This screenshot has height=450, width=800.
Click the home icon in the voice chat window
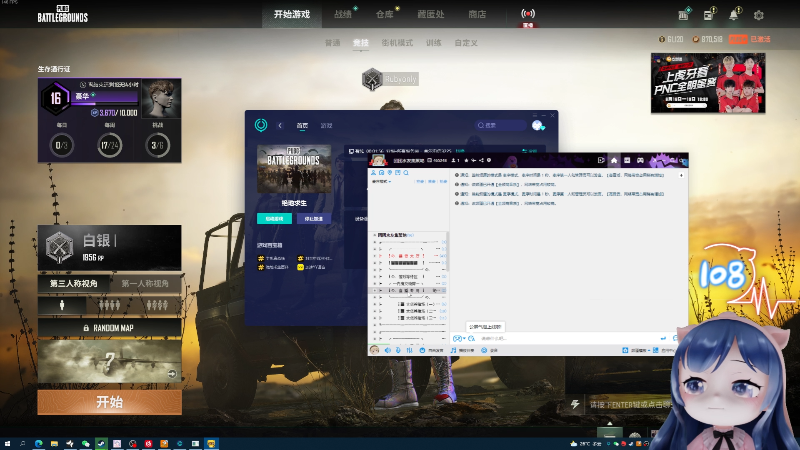[614, 160]
